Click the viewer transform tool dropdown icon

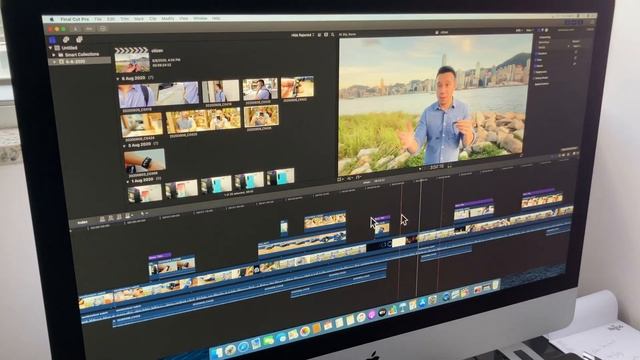pyautogui.click(x=341, y=179)
